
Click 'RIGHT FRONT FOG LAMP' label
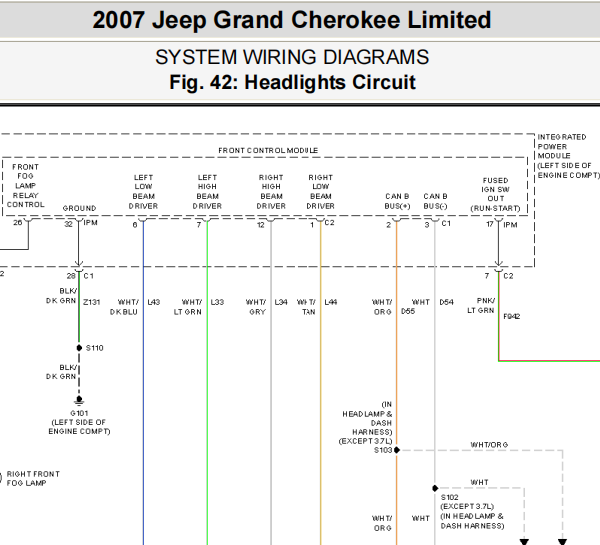click(33, 478)
